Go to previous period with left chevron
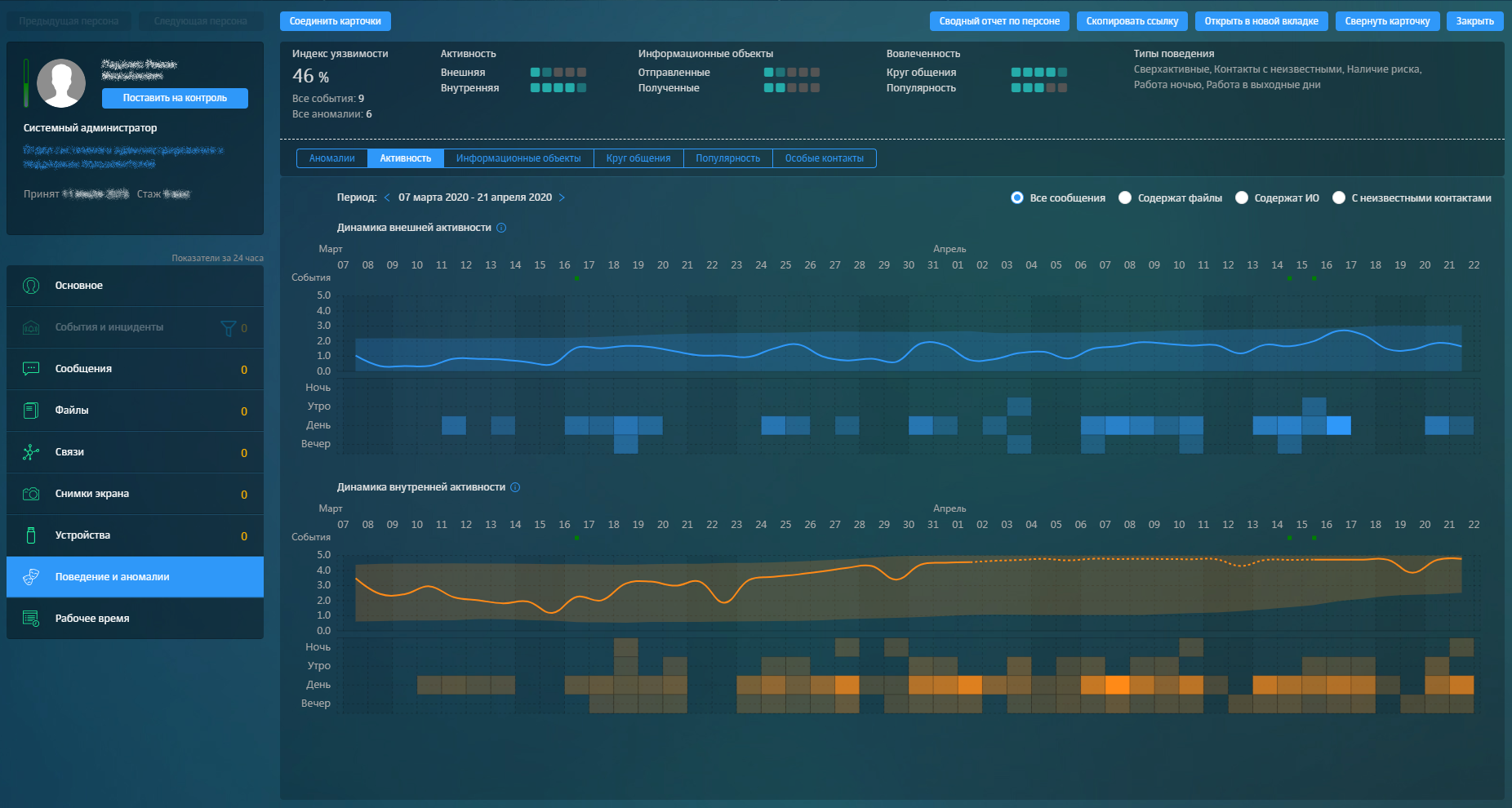 387,198
